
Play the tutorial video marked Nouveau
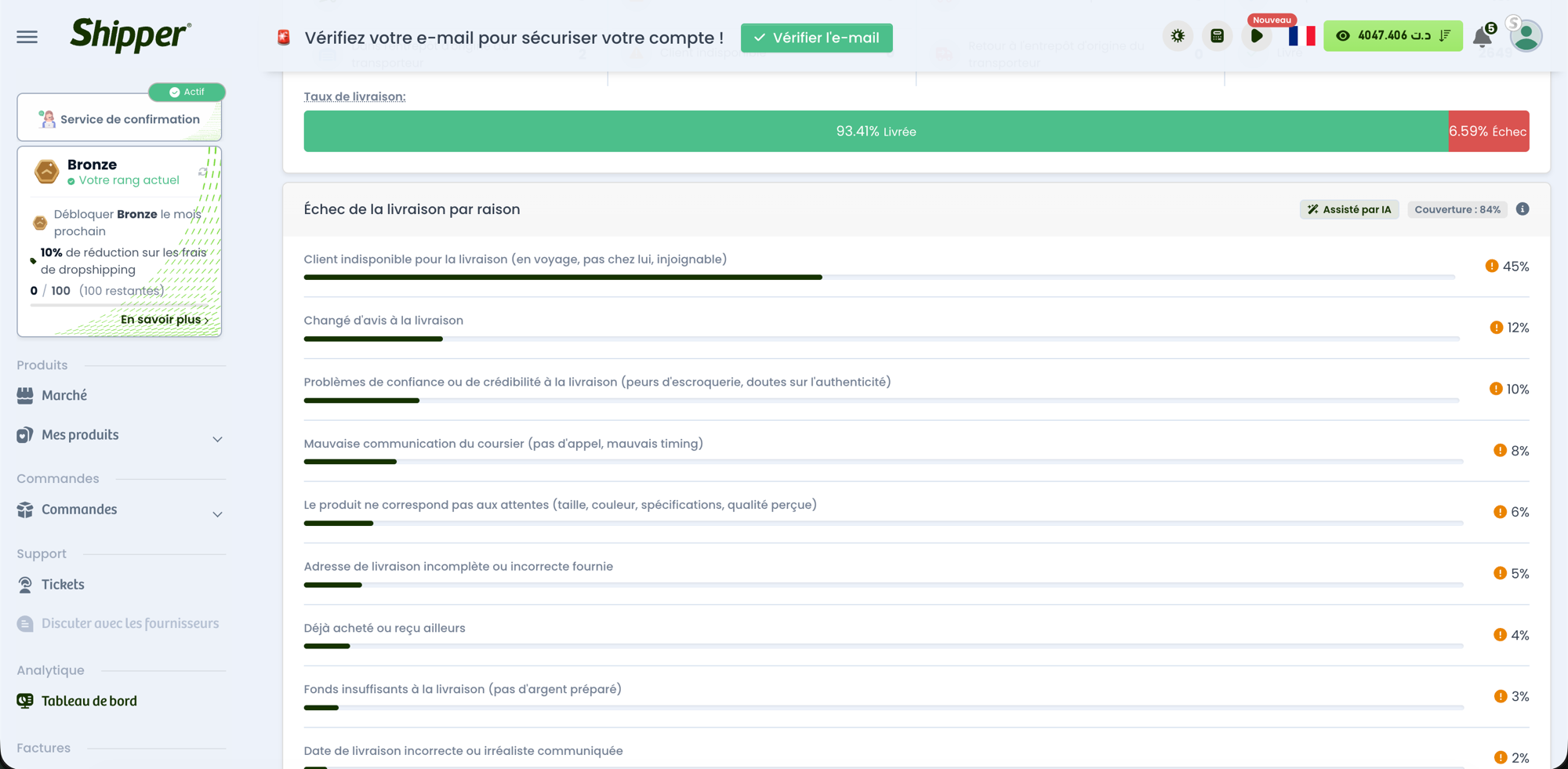(1257, 36)
